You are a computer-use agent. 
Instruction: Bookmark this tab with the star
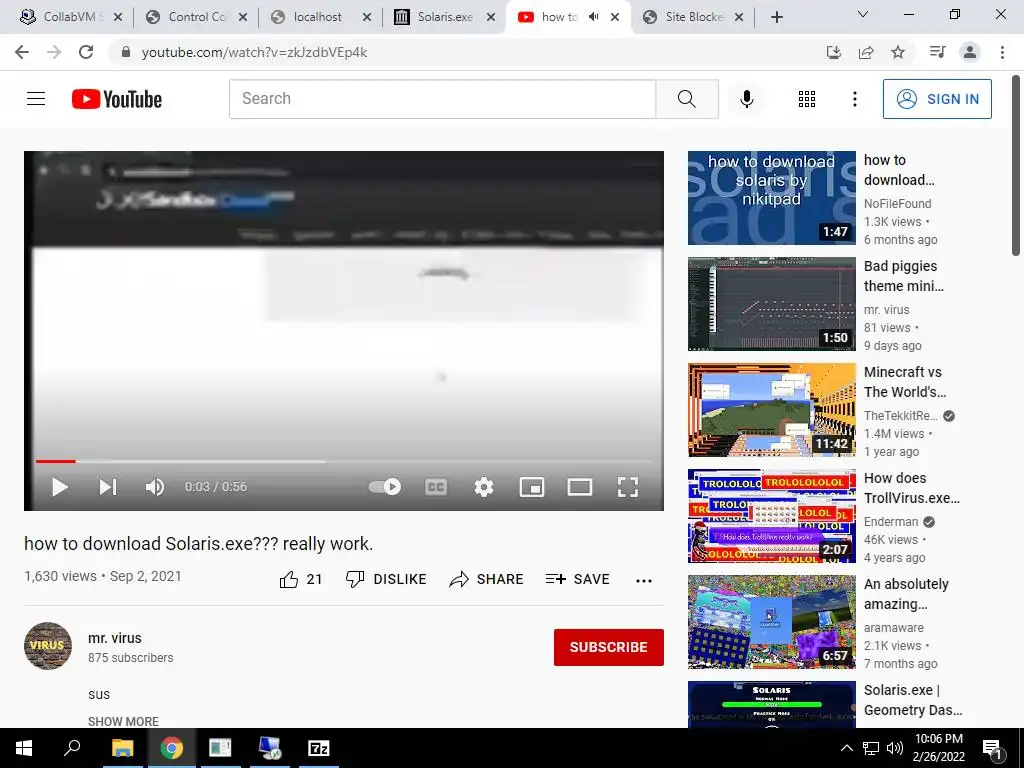point(898,52)
